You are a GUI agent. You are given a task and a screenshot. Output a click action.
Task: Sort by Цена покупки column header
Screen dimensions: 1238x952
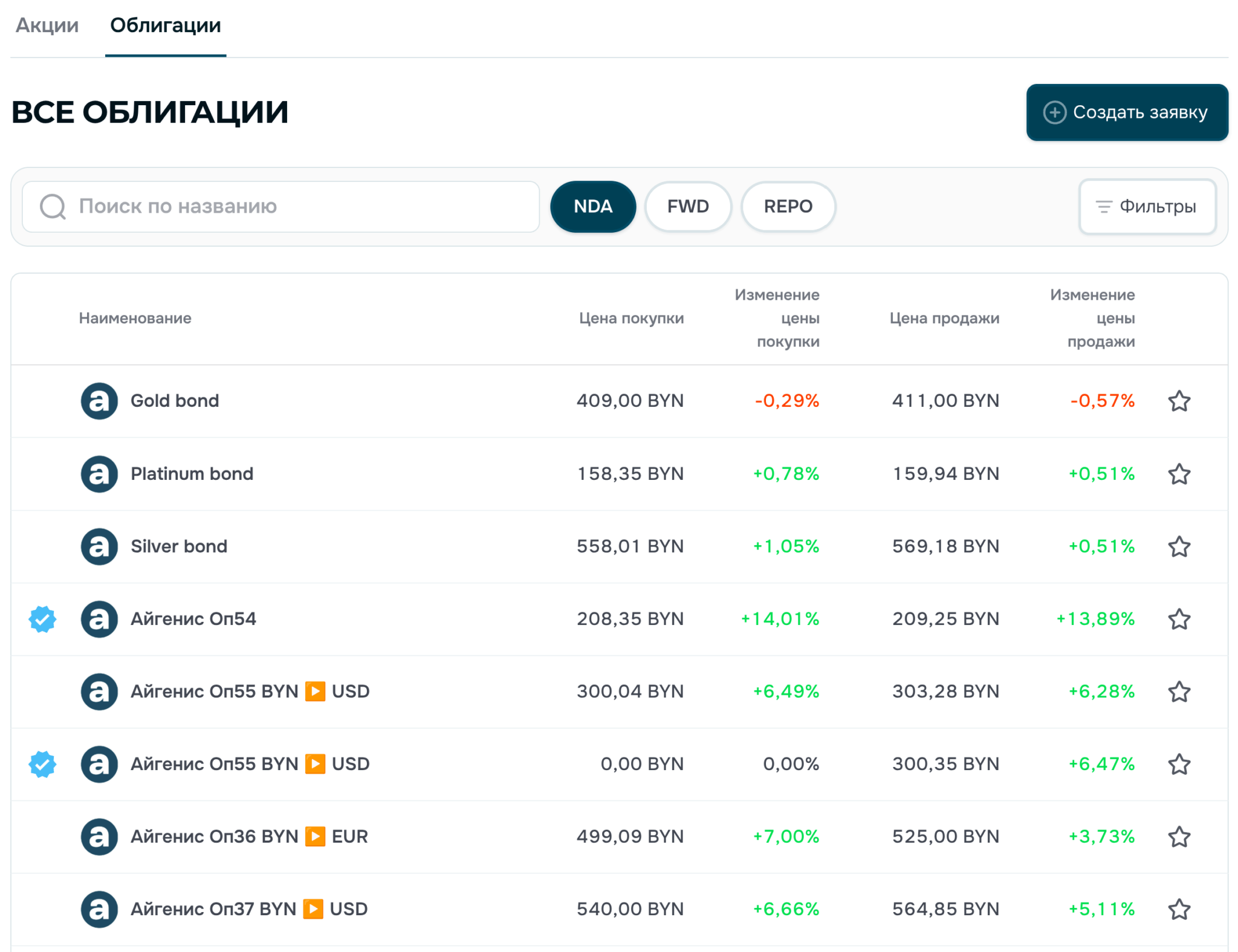click(x=631, y=318)
